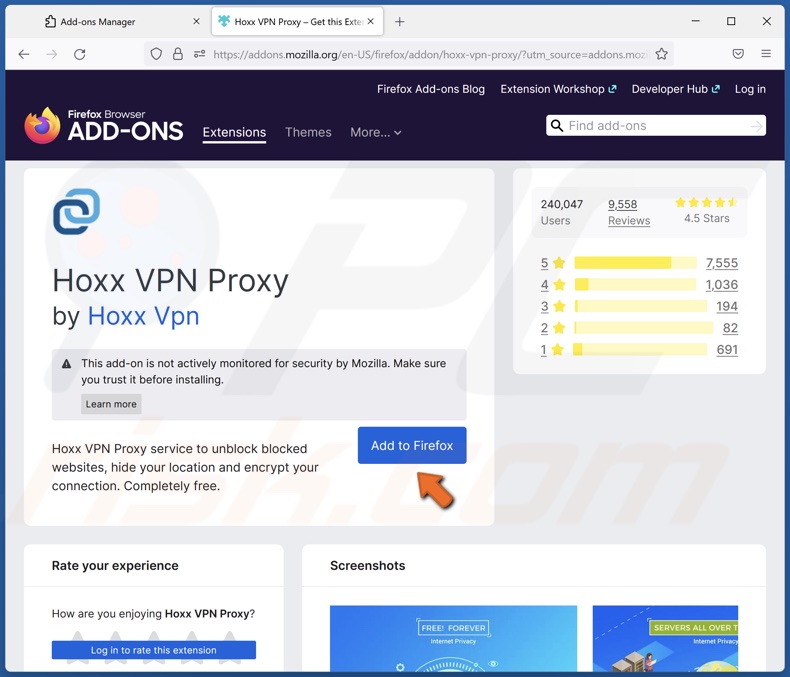790x677 pixels.
Task: Open the Extensions section
Action: [x=234, y=132]
